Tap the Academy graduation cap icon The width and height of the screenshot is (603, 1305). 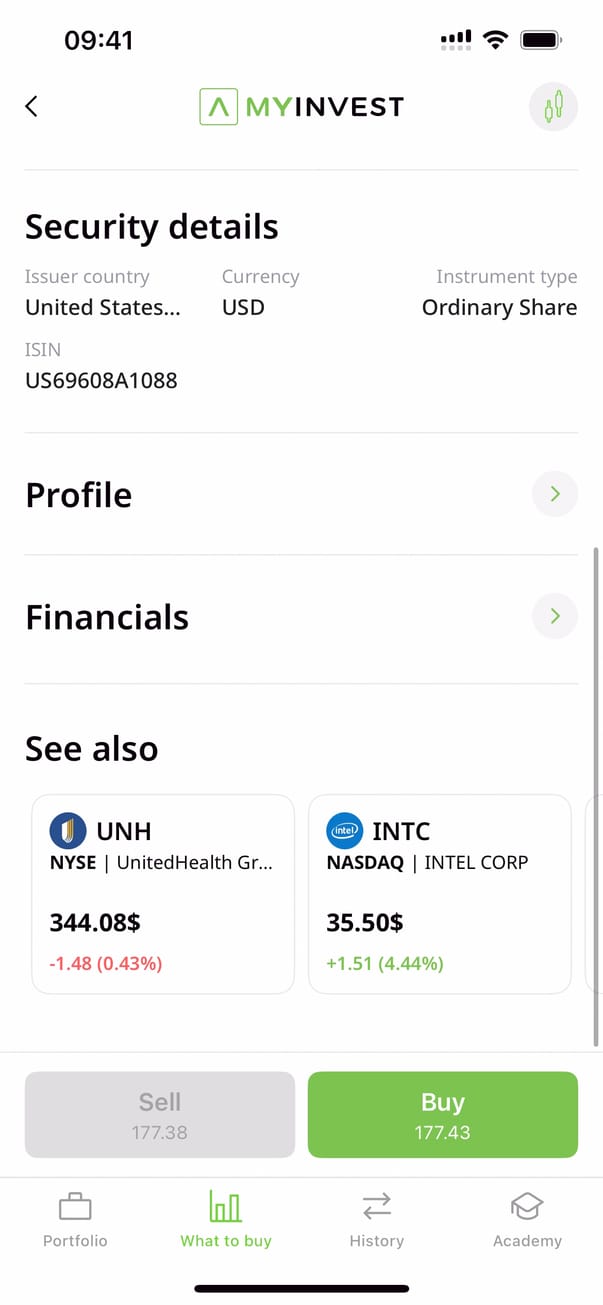coord(527,1207)
